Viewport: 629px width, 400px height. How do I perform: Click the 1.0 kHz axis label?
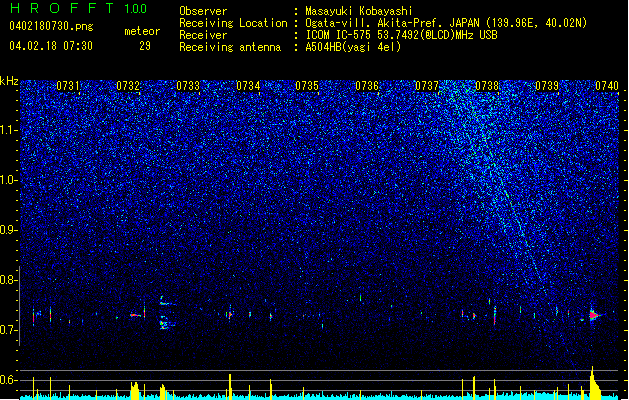pyautogui.click(x=9, y=180)
